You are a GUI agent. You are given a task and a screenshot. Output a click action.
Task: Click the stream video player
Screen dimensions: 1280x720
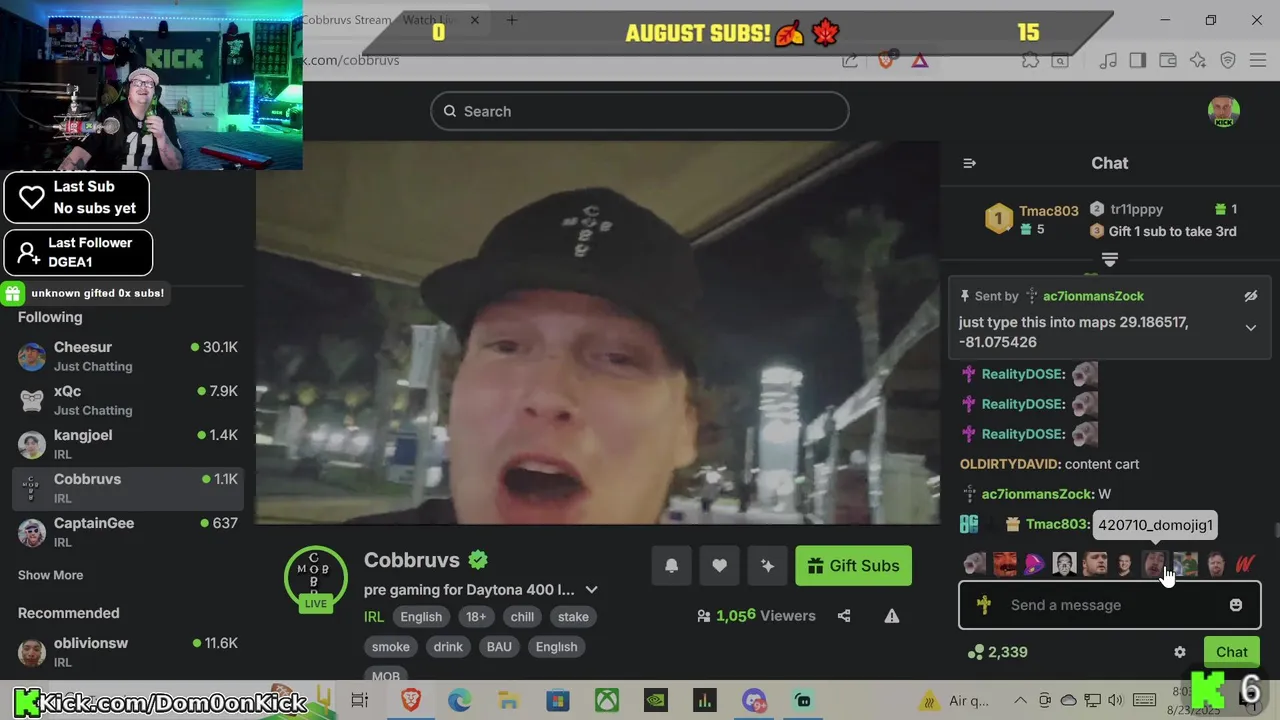tap(597, 332)
